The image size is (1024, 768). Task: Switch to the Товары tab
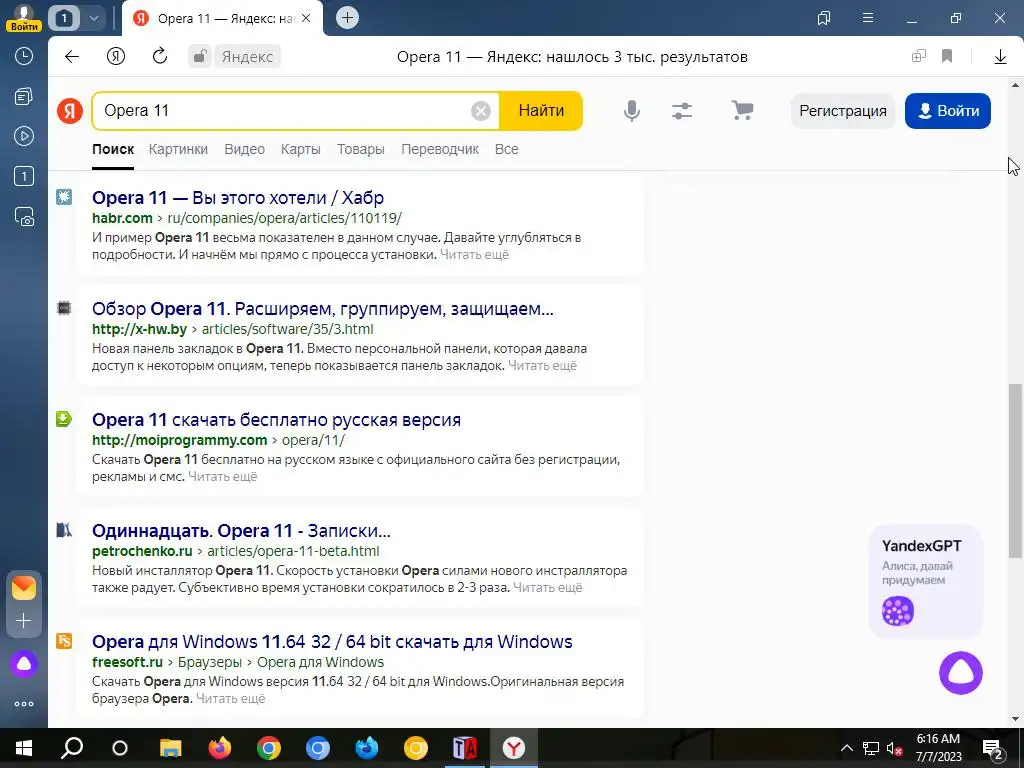click(x=360, y=150)
